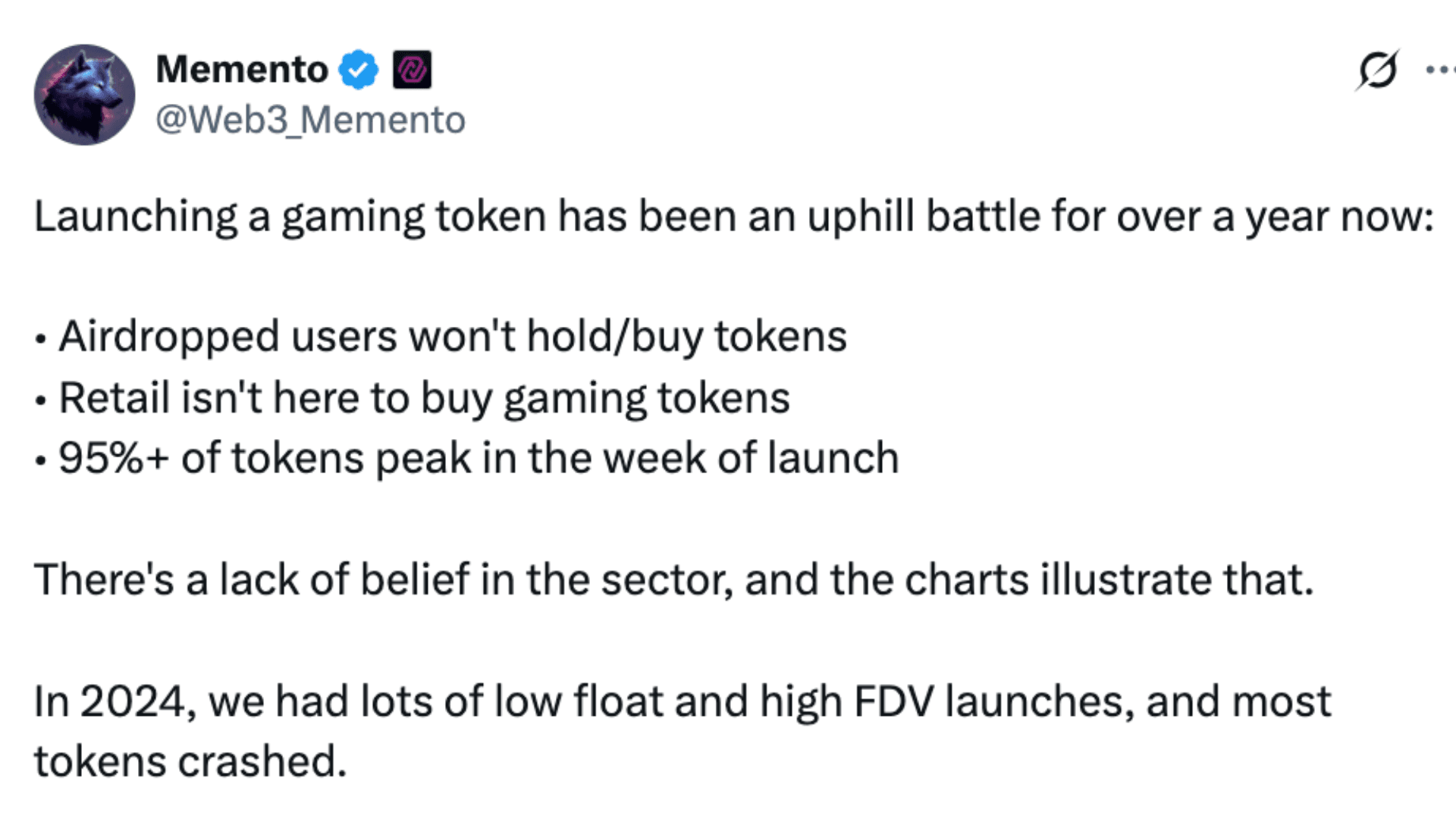1456x819 pixels.
Task: Click the tweet's opening line about gaming token
Action: click(733, 217)
